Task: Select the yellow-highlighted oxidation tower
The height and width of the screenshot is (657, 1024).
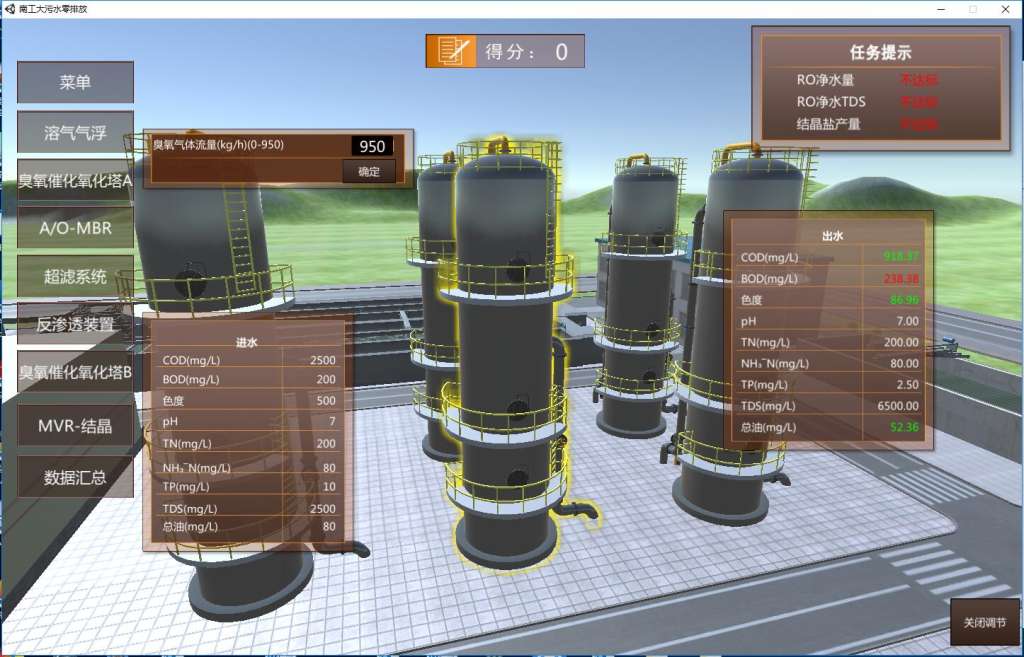Action: (506, 353)
